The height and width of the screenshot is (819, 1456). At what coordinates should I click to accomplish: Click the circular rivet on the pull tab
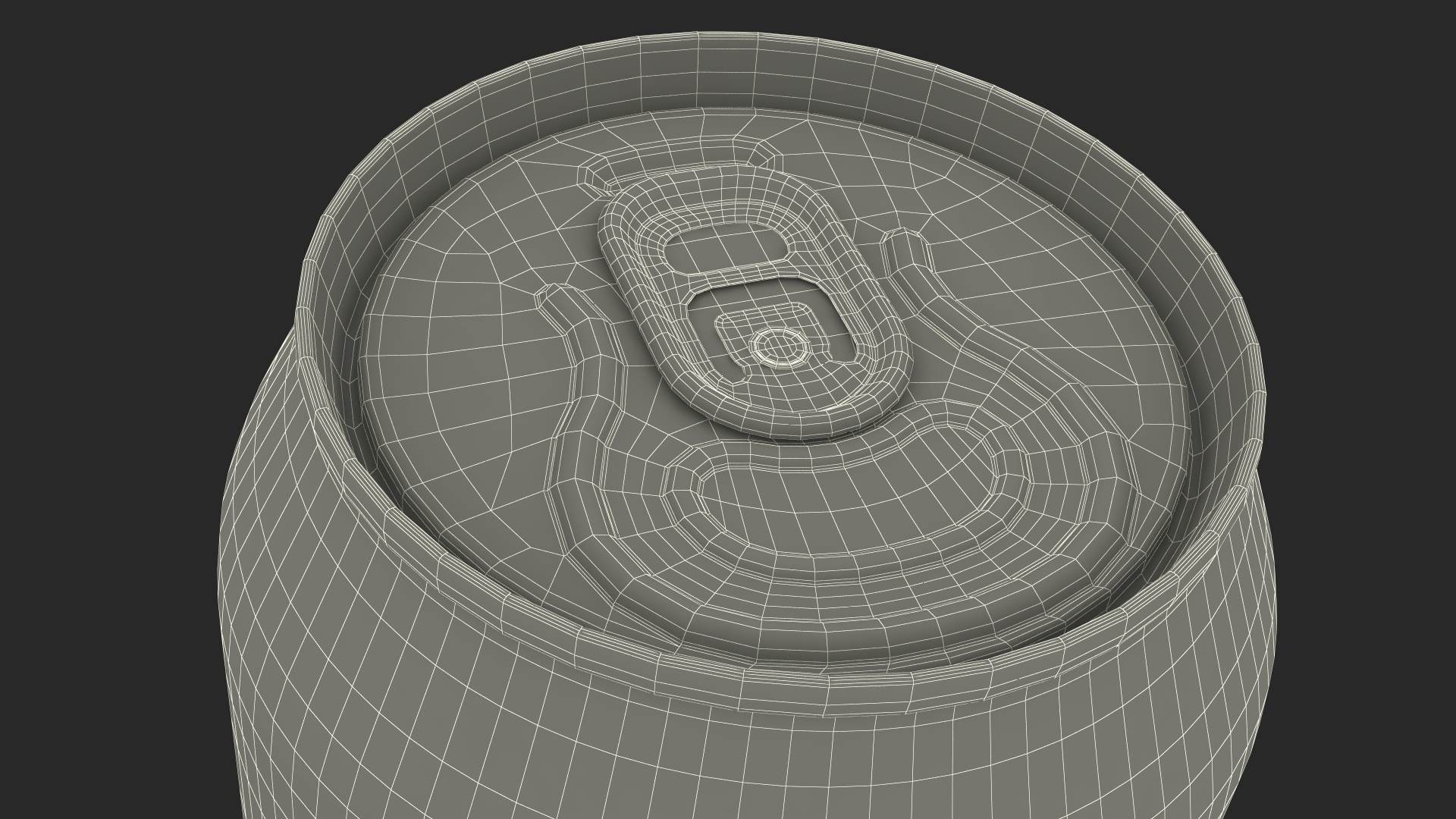779,347
